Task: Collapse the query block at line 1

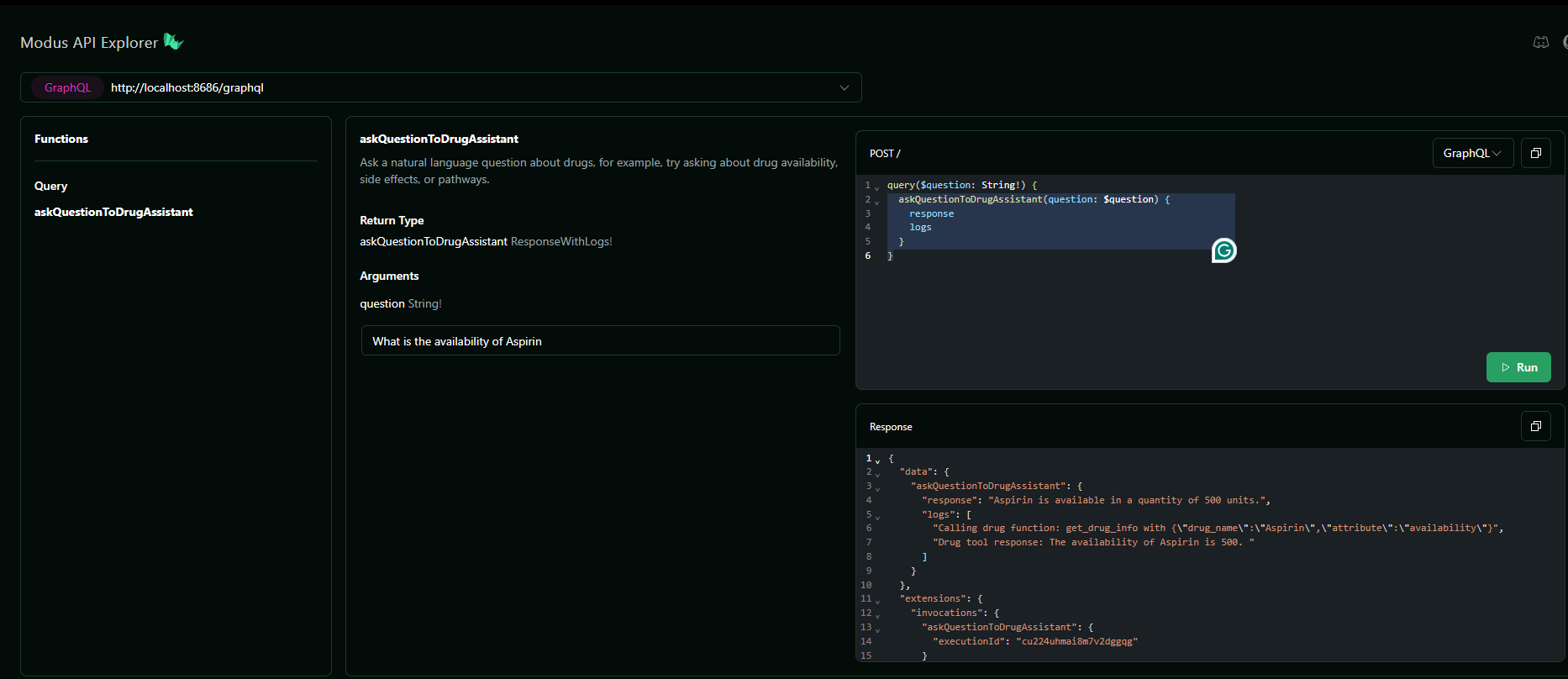Action: pos(877,187)
